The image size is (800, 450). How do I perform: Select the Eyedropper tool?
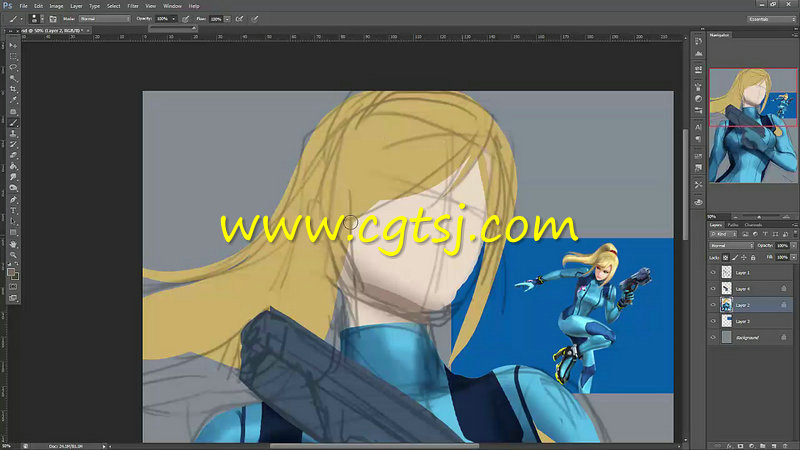(13, 100)
